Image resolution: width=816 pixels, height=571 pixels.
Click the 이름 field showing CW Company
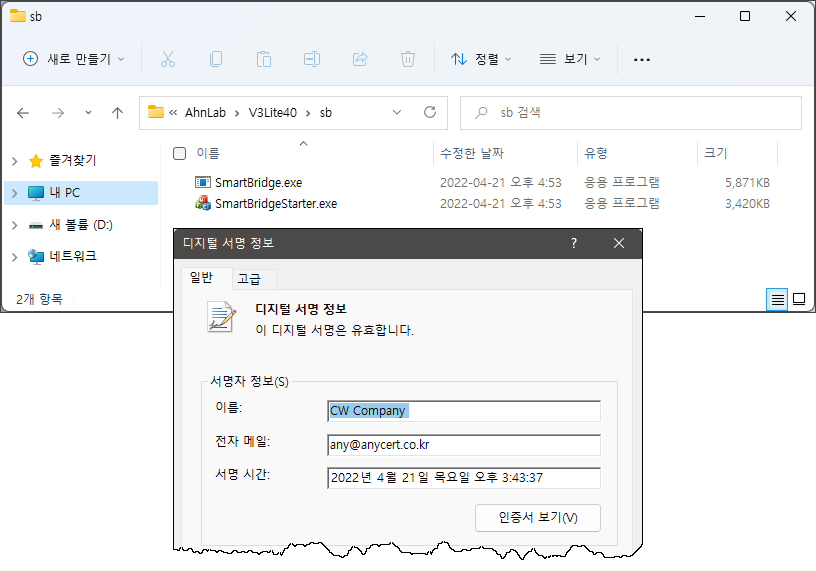464,411
